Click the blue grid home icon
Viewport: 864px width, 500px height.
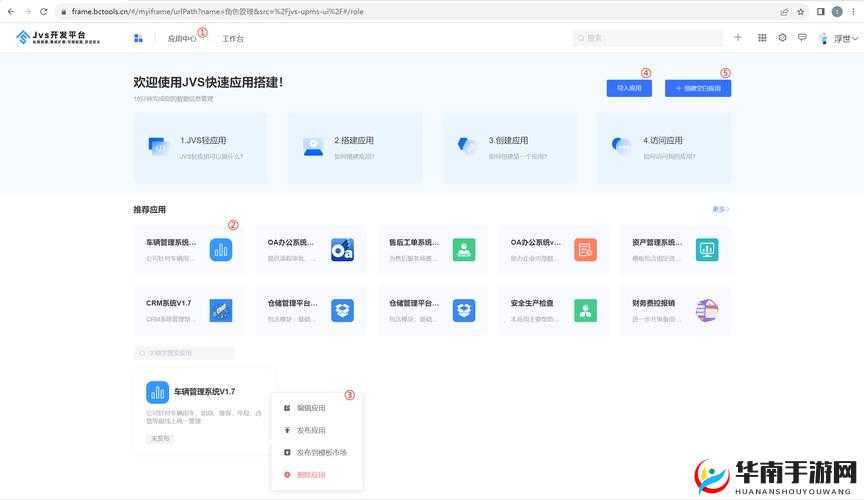tap(138, 38)
